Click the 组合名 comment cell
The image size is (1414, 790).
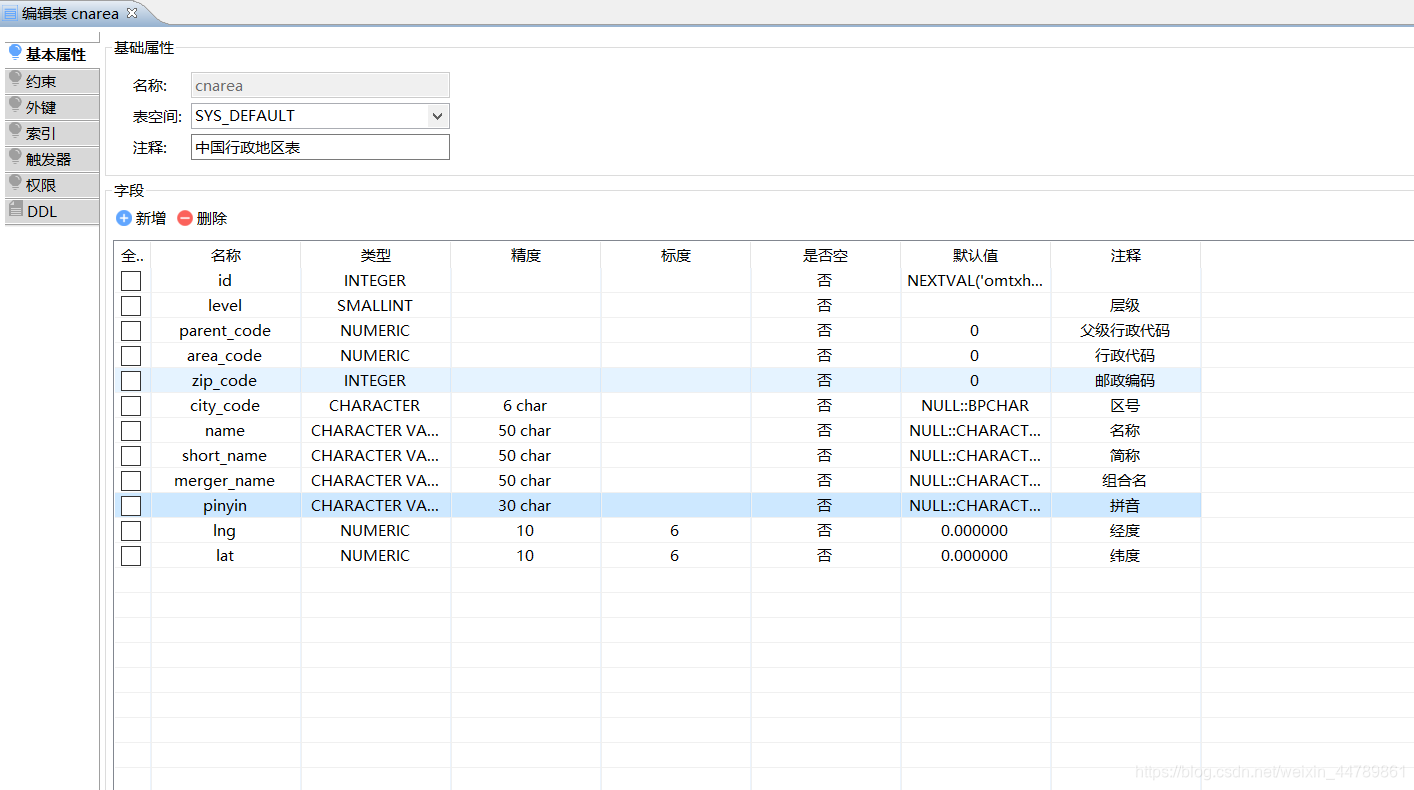point(1125,481)
